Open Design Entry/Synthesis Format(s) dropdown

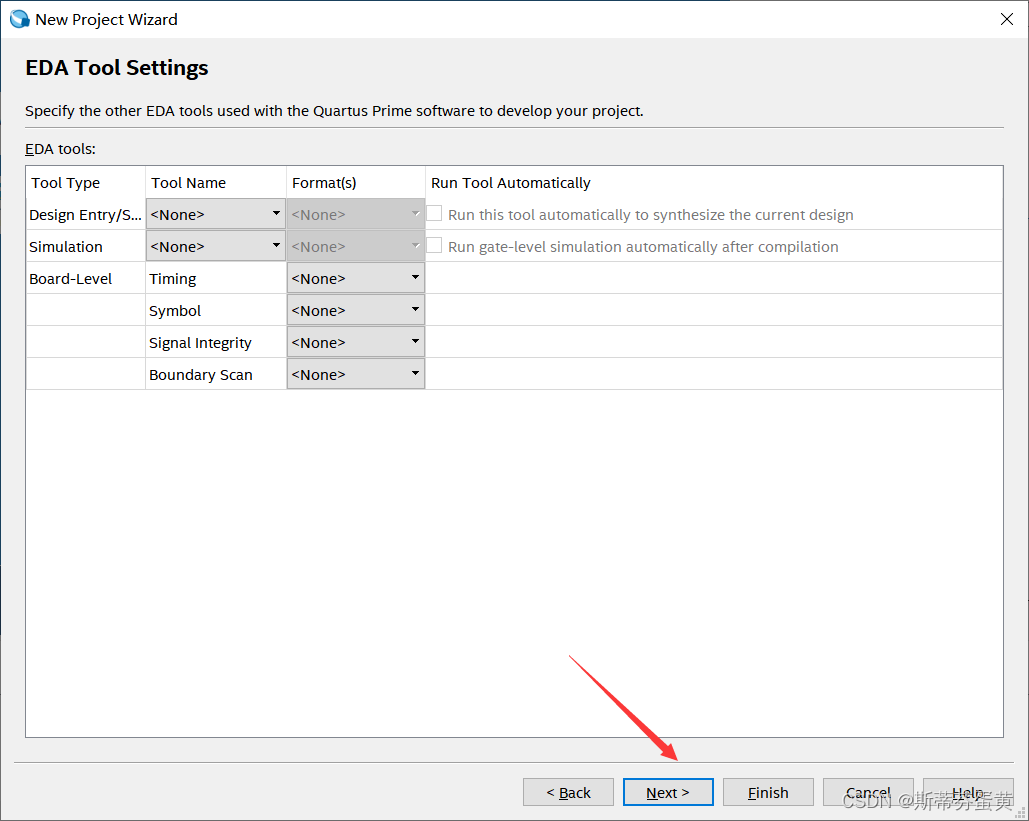[356, 214]
